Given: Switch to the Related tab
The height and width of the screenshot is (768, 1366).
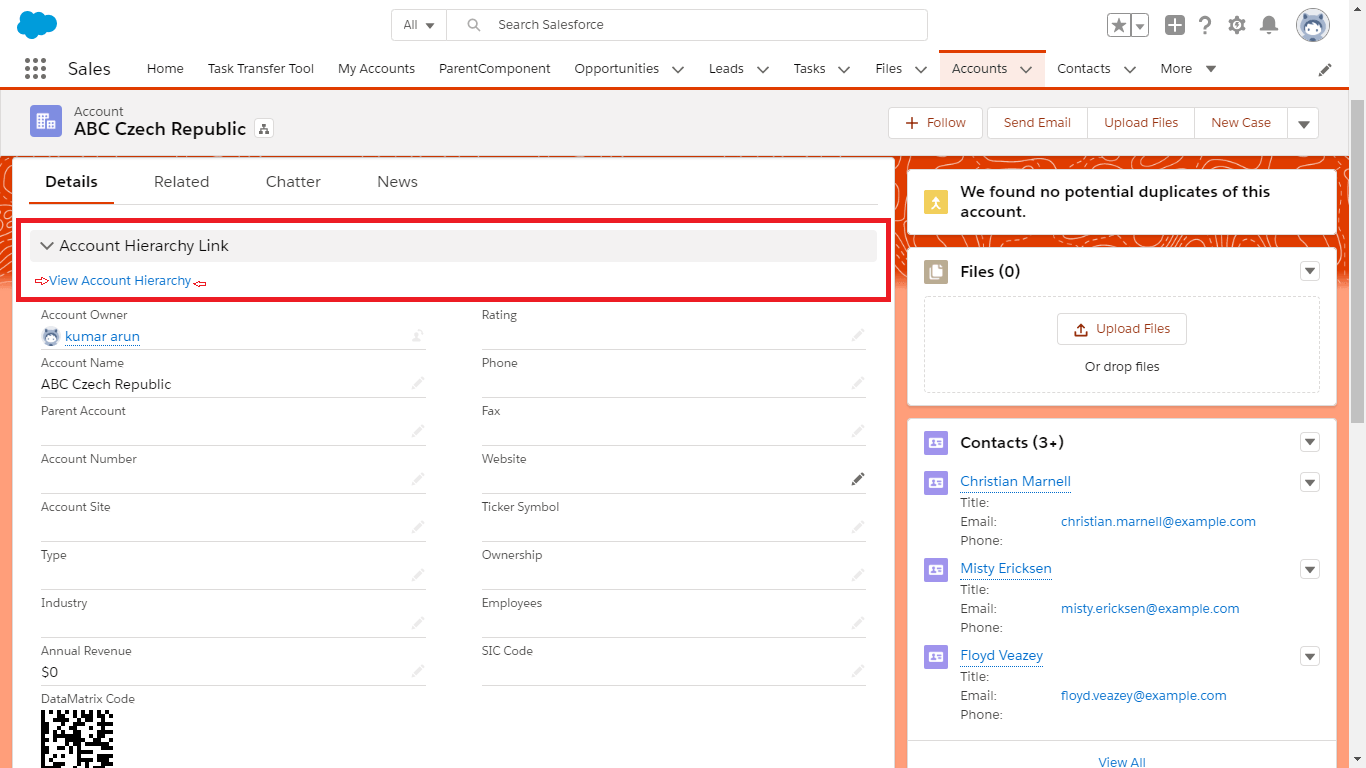Looking at the screenshot, I should [182, 182].
